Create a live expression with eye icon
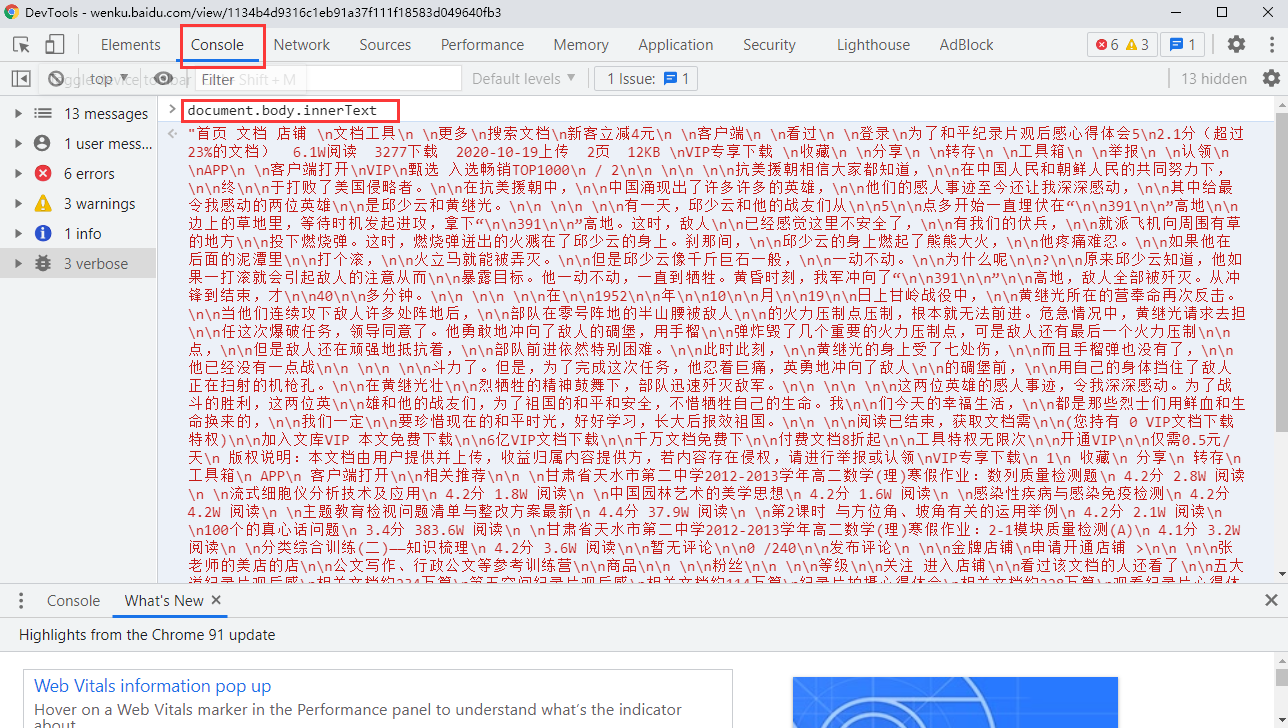This screenshot has height=728, width=1288. tap(163, 79)
